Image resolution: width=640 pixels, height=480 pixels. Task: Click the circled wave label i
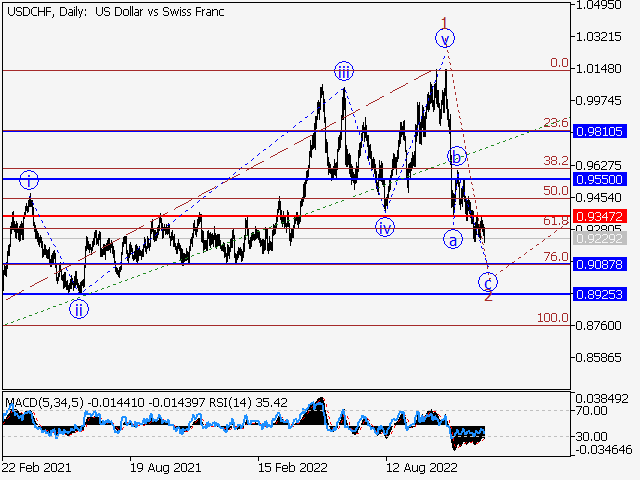[29, 180]
